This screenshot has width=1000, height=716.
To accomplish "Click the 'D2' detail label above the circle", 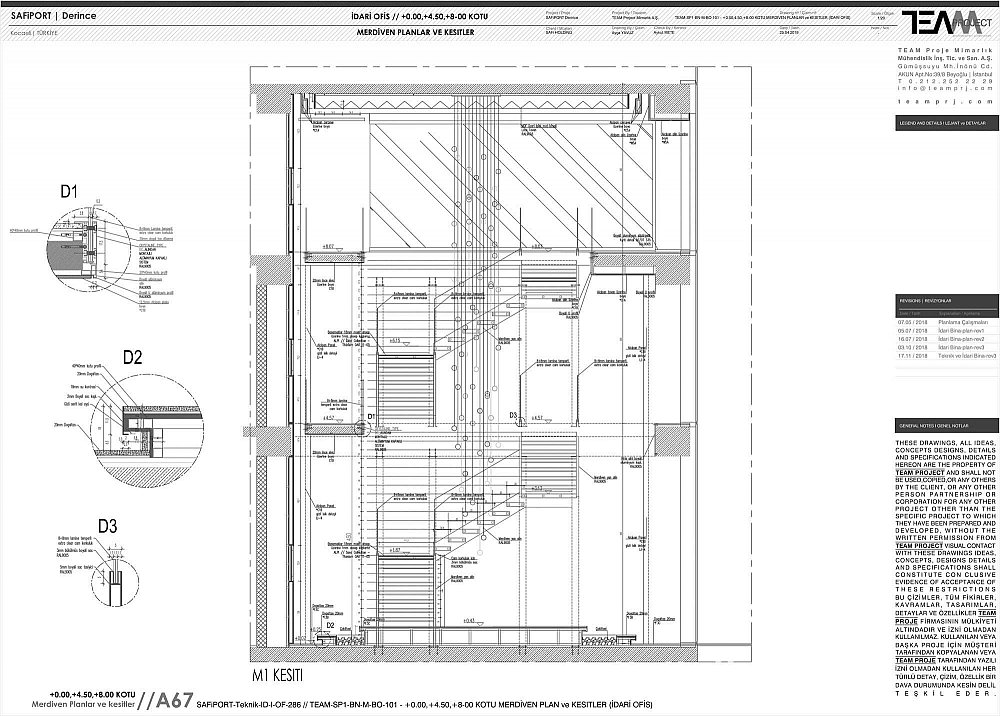I will coord(132,358).
